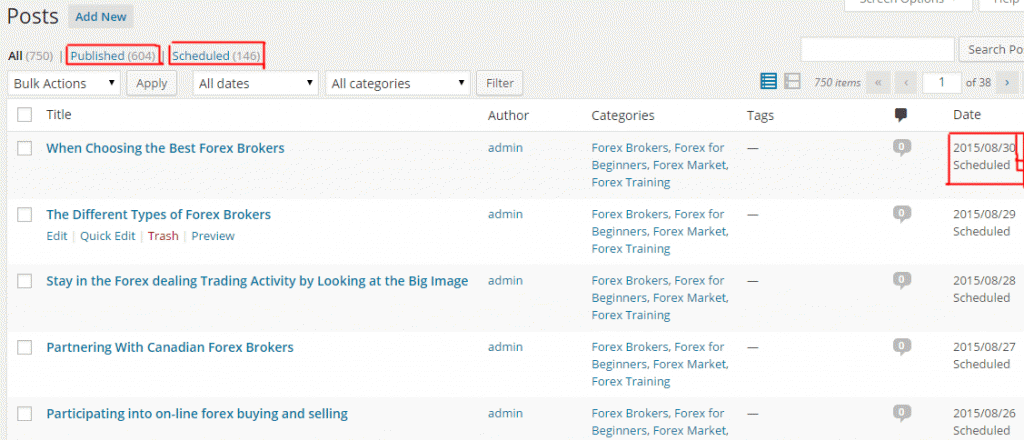This screenshot has height=440, width=1024.
Task: Open comments bubble for Big Image post
Action: 902,281
